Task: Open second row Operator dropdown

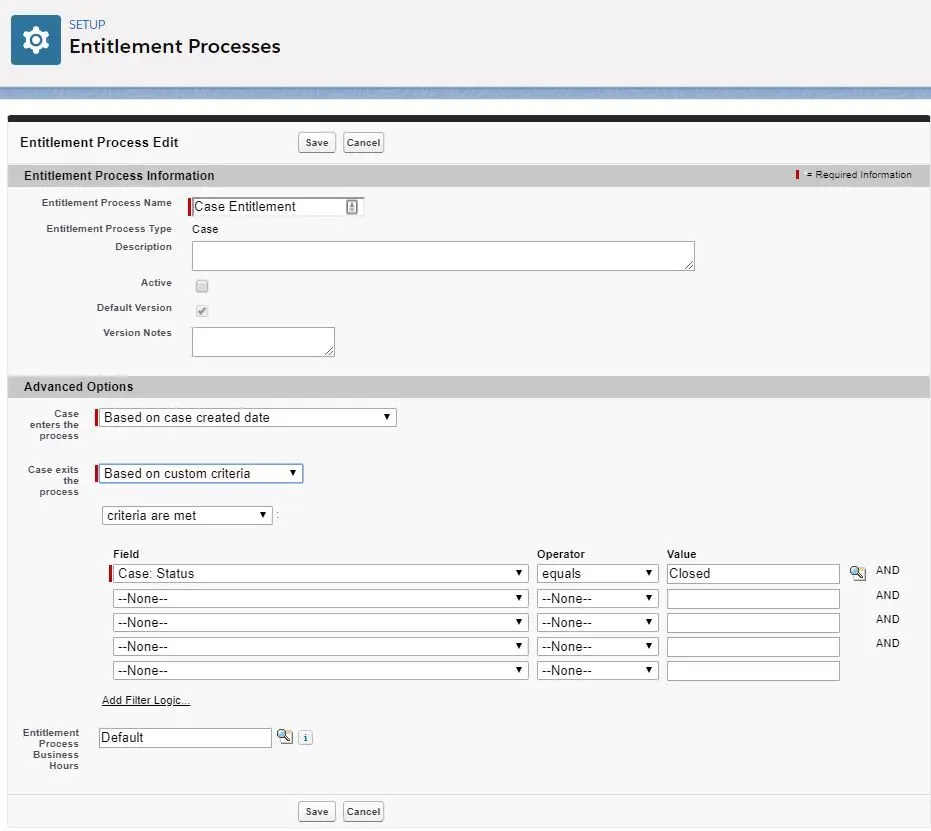Action: click(597, 598)
